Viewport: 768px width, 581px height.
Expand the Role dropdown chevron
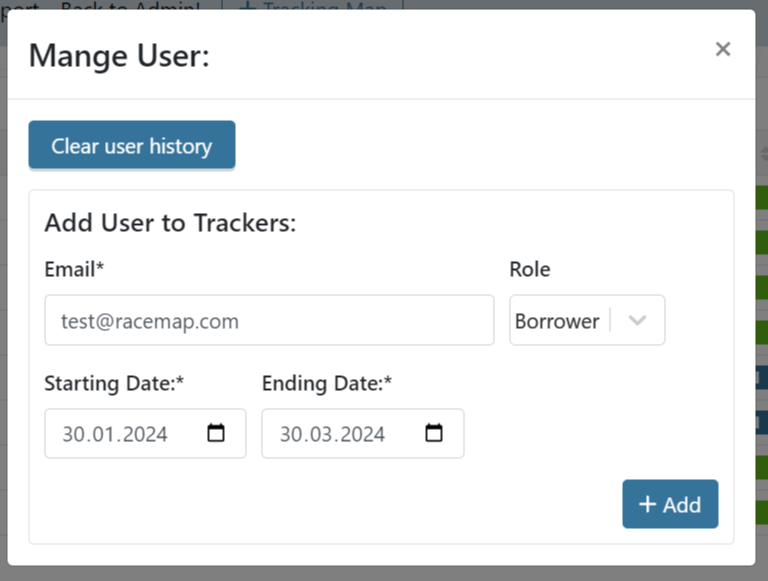tap(637, 321)
